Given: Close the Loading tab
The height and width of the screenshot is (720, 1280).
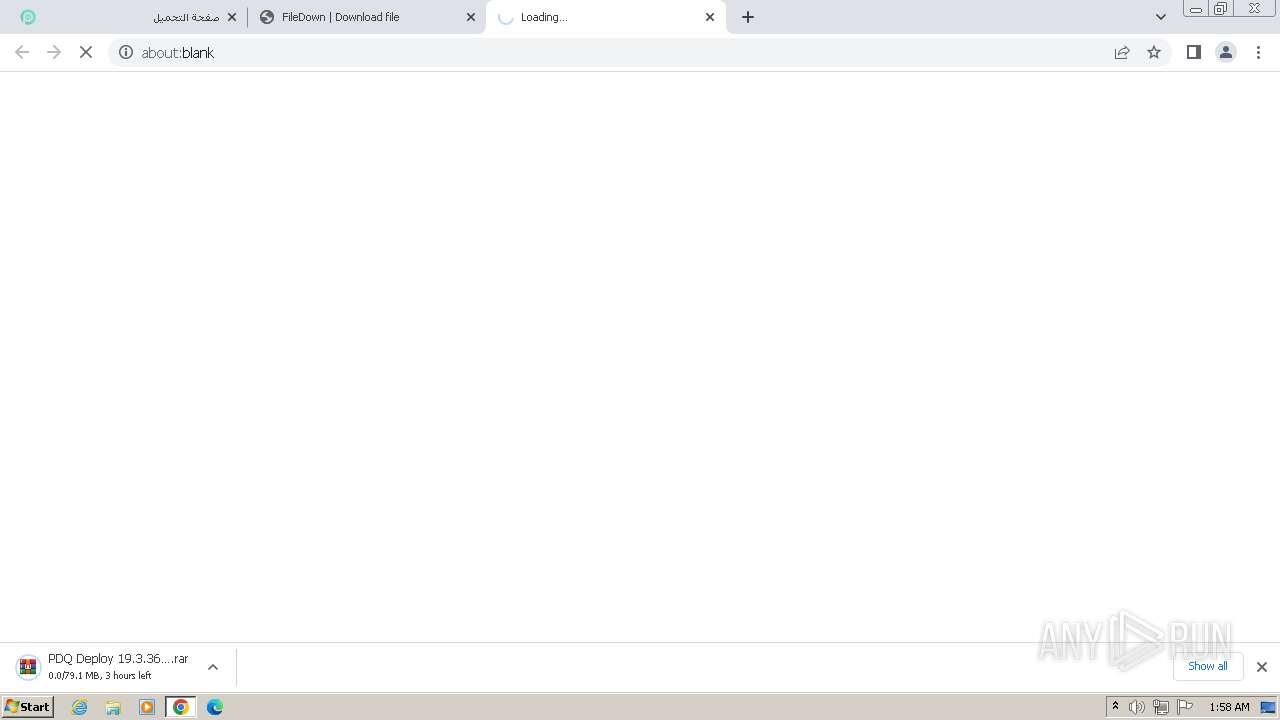Looking at the screenshot, I should pos(710,17).
